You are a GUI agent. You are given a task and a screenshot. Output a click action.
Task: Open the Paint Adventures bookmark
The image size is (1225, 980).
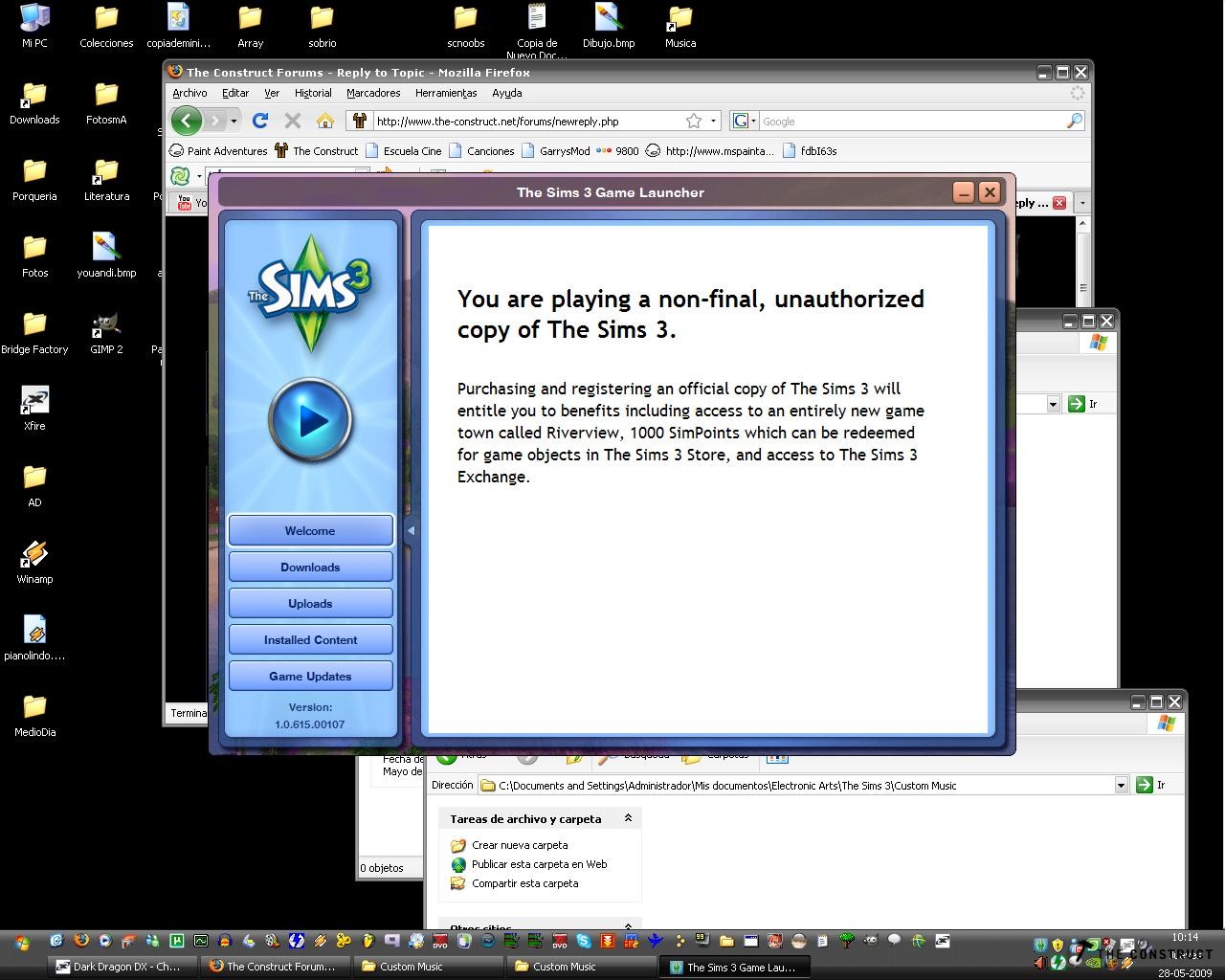[218, 150]
